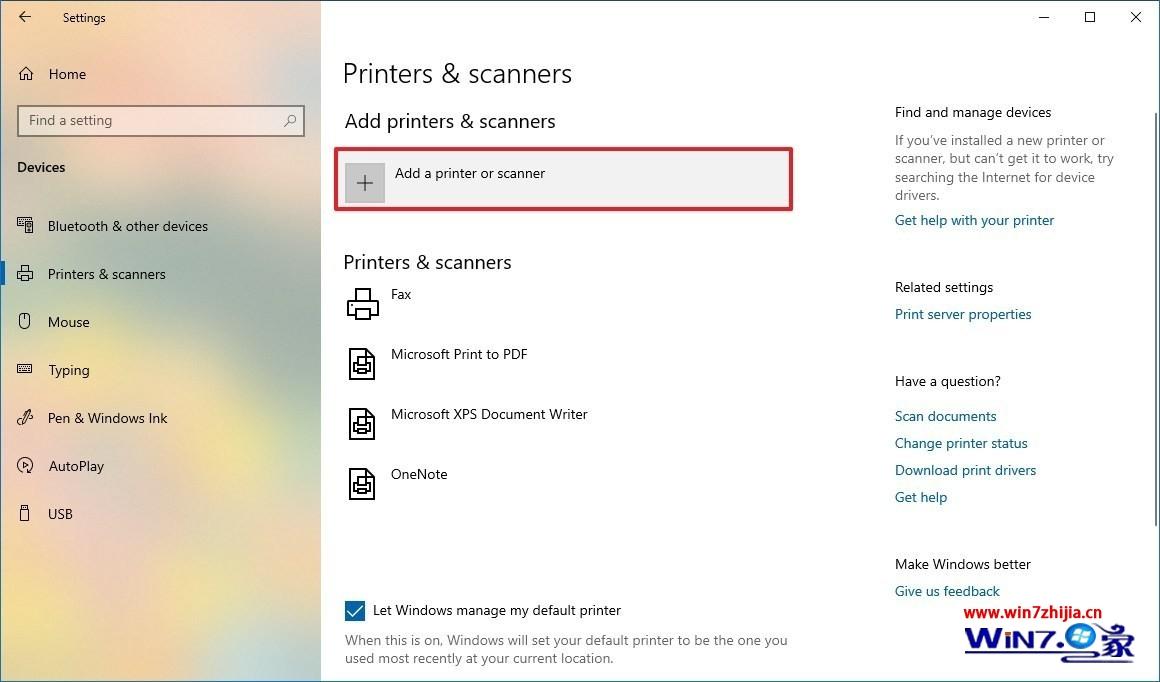
Task: Open the Printers & scanners page label
Action: pos(107,274)
